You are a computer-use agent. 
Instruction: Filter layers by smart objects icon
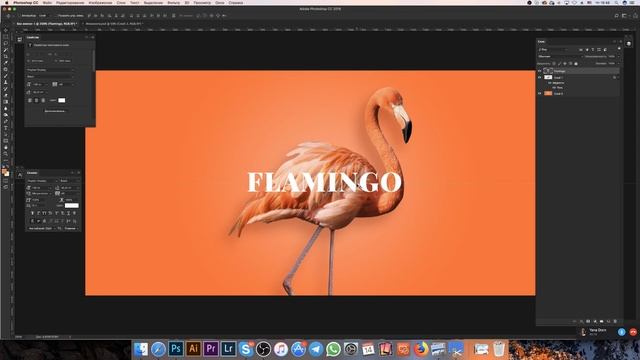[x=605, y=50]
